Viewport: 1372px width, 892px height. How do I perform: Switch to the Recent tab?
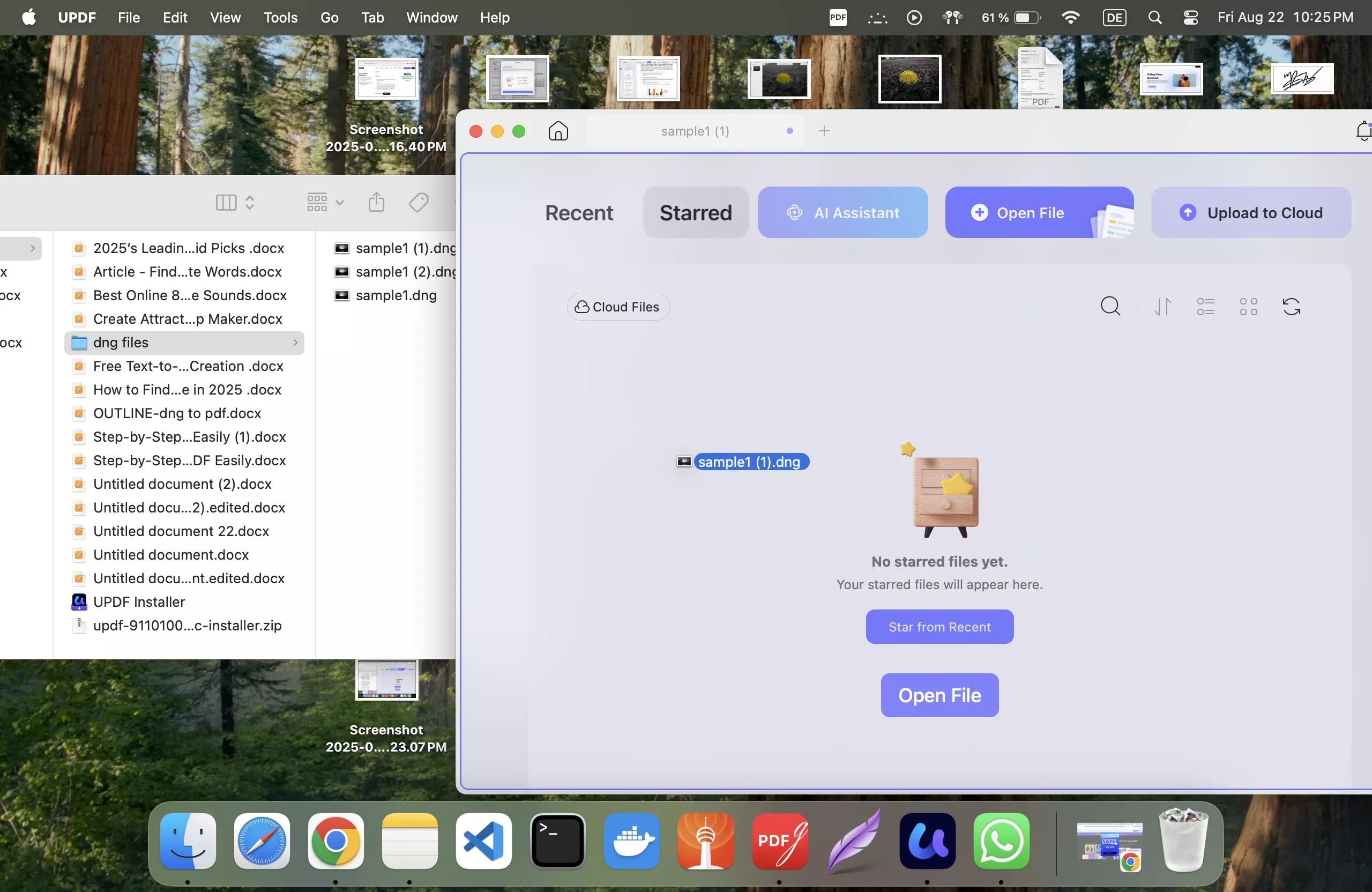[x=579, y=213]
